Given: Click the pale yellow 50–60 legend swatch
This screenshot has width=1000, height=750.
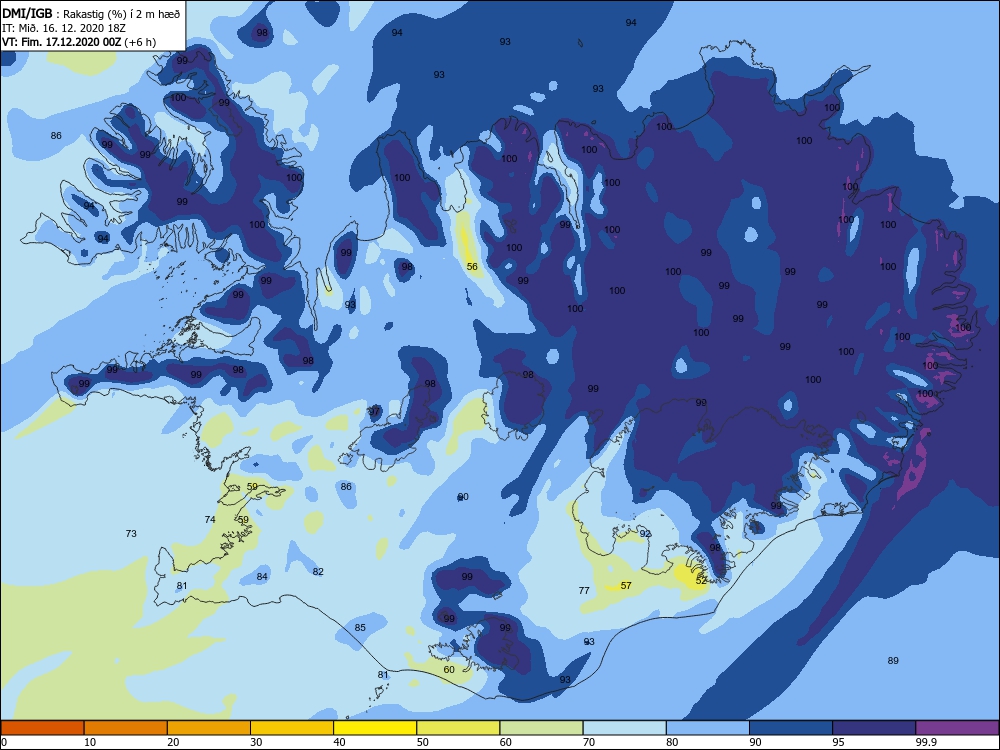Looking at the screenshot, I should point(458,728).
